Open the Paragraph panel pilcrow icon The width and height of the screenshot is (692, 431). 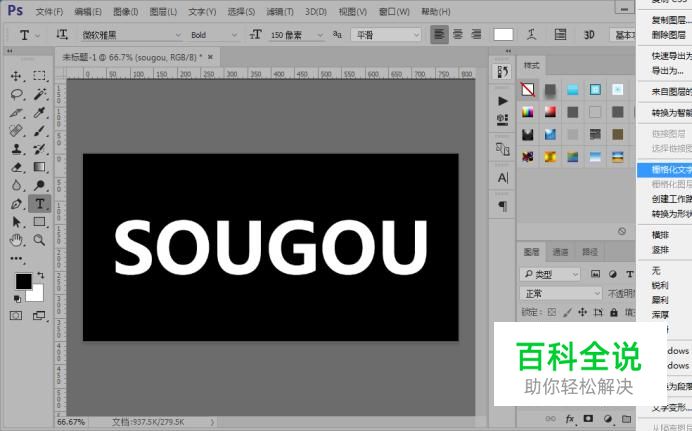click(x=503, y=206)
